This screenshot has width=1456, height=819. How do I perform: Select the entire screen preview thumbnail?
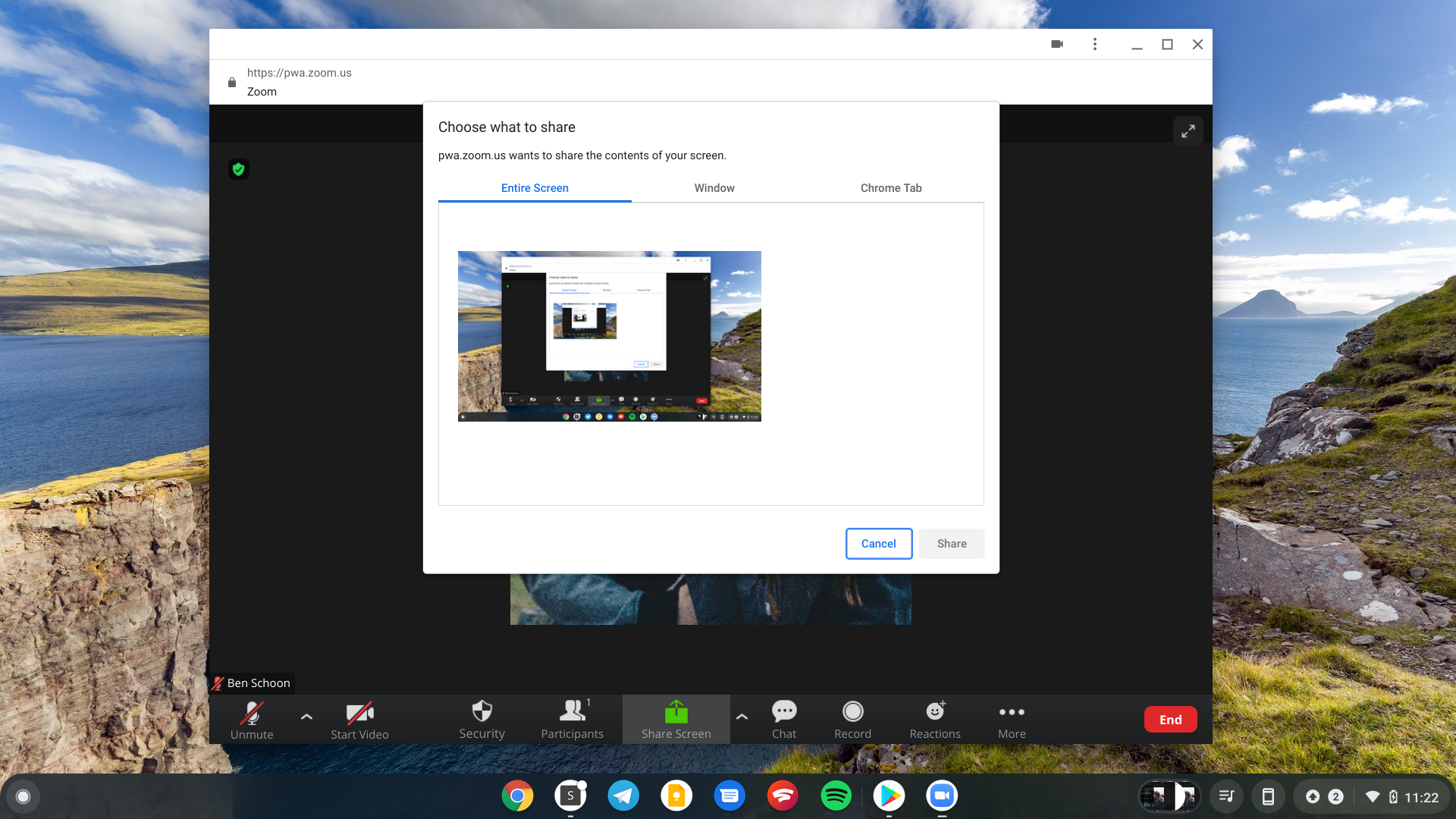609,336
